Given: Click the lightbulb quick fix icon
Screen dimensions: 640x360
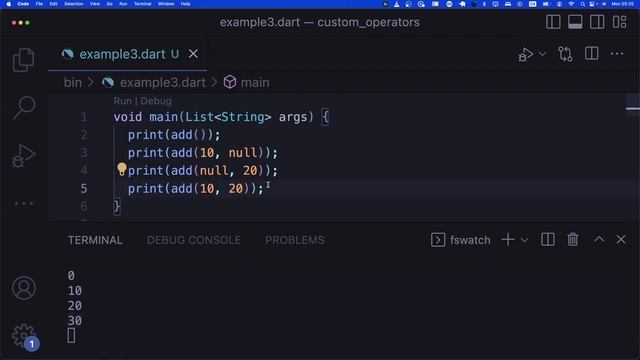Looking at the screenshot, I should 122,169.
